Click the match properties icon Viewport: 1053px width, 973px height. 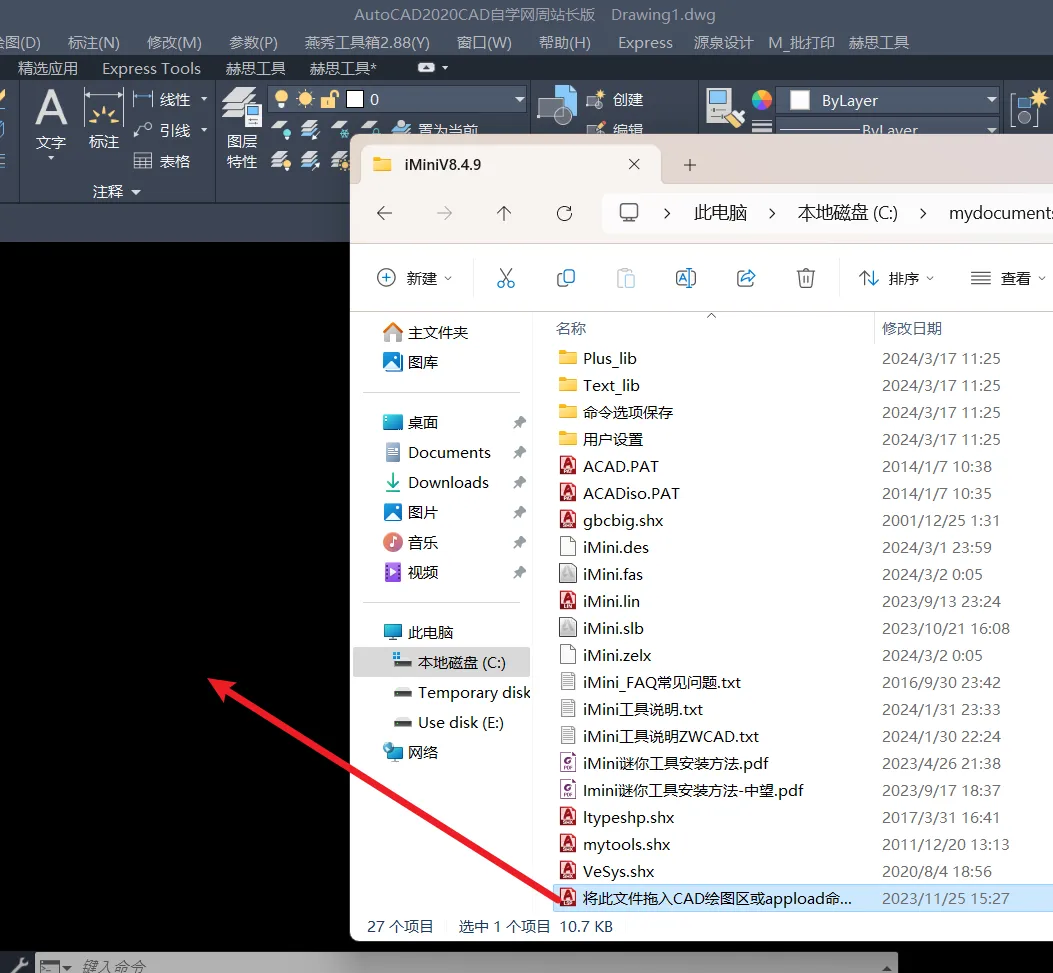point(724,106)
